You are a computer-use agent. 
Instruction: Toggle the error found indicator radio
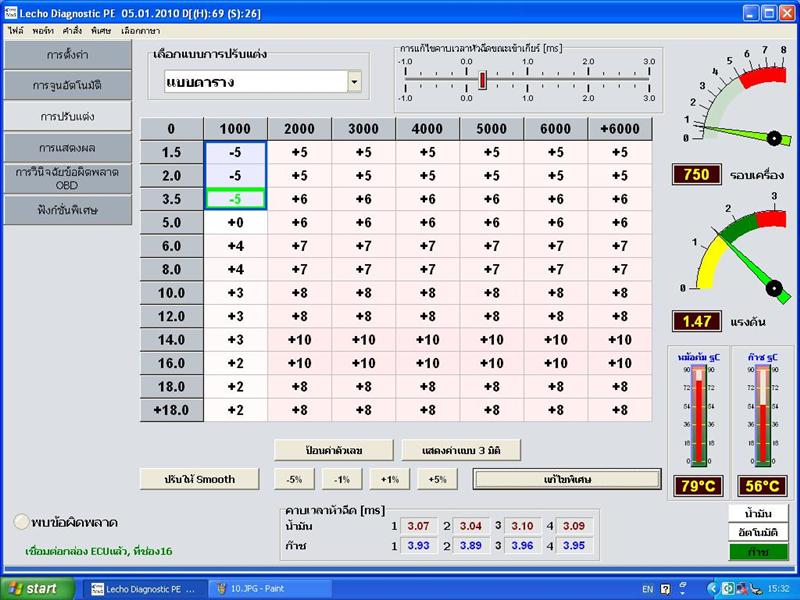click(x=21, y=522)
